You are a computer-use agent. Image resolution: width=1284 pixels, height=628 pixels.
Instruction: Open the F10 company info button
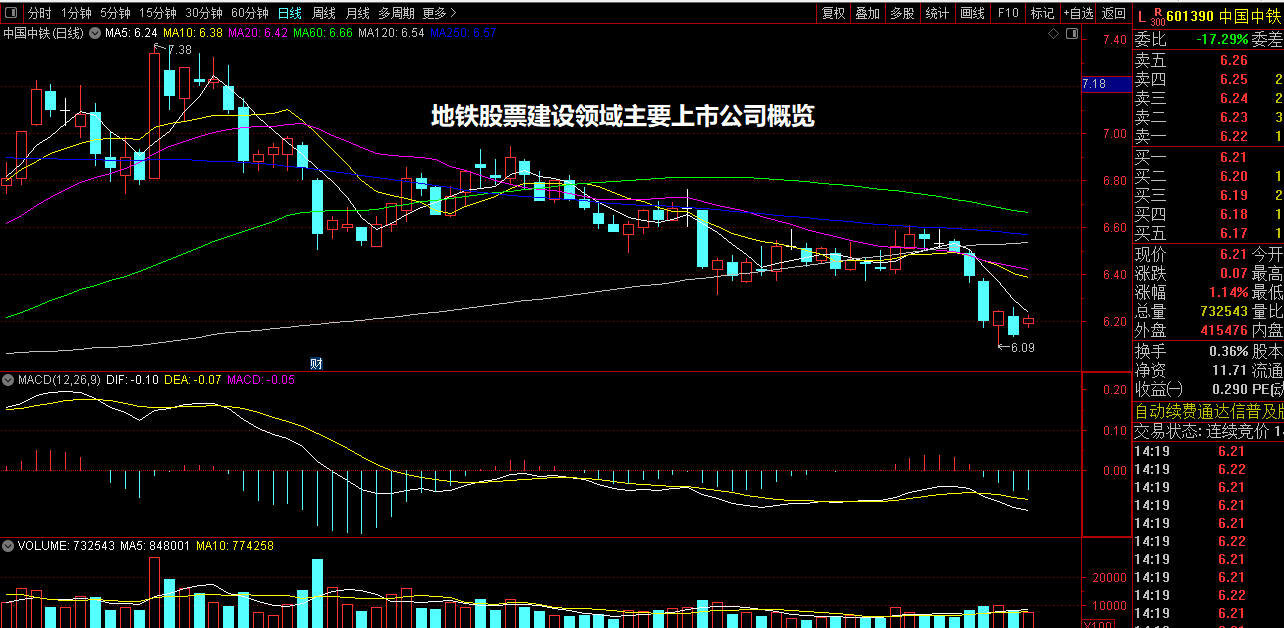coord(1007,13)
